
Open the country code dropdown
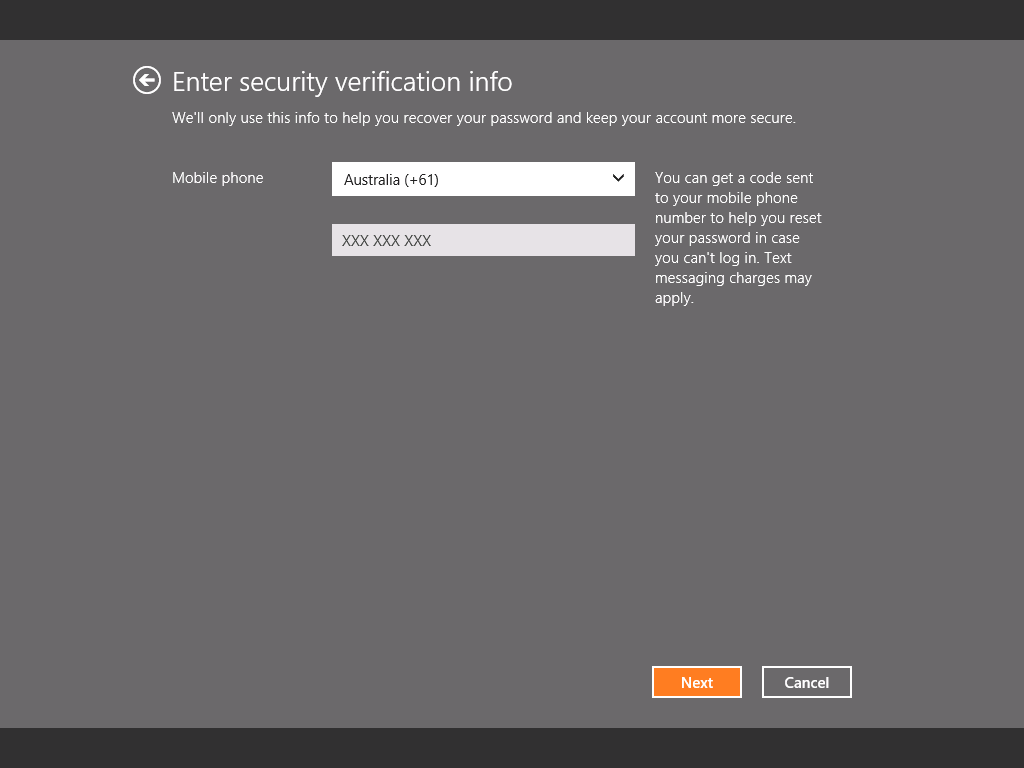483,179
